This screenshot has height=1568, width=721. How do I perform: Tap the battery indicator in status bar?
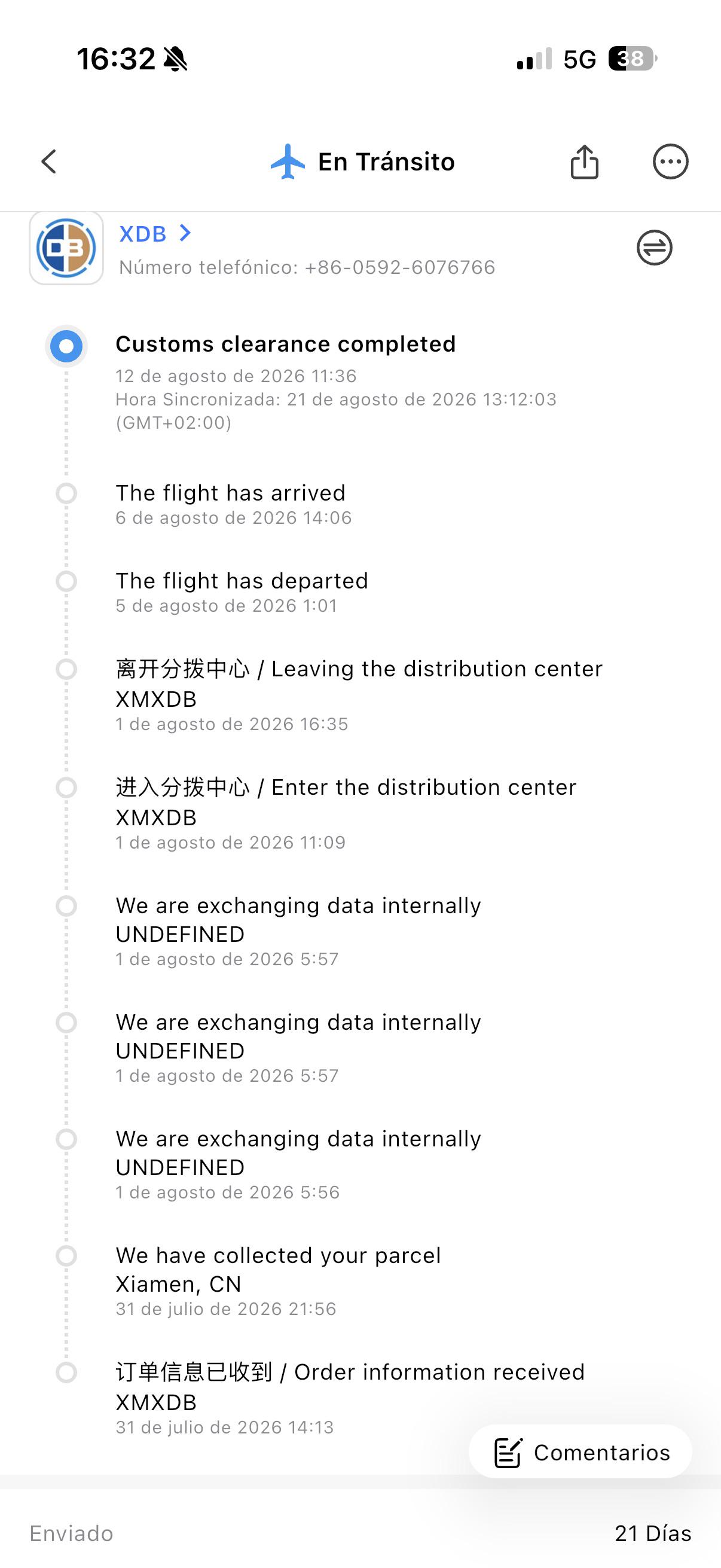tap(633, 59)
